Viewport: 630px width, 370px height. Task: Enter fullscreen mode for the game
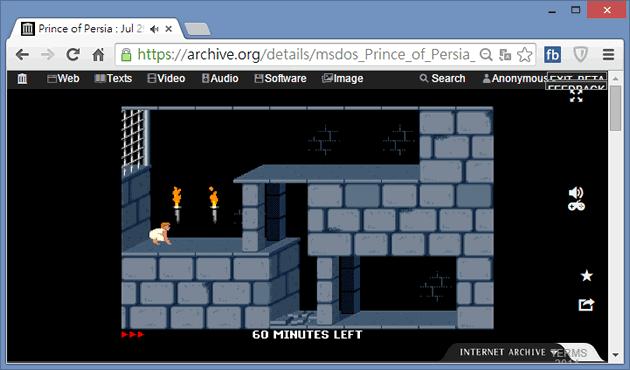[576, 96]
